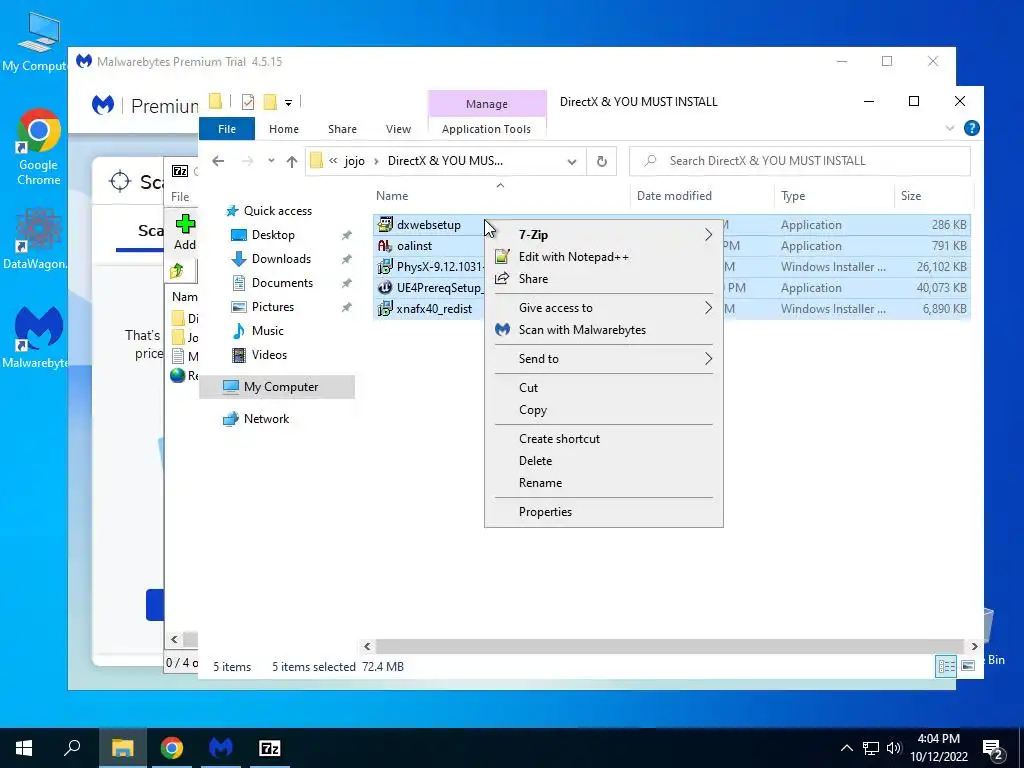Click the Windows Start button
This screenshot has height=768, width=1024.
point(24,748)
